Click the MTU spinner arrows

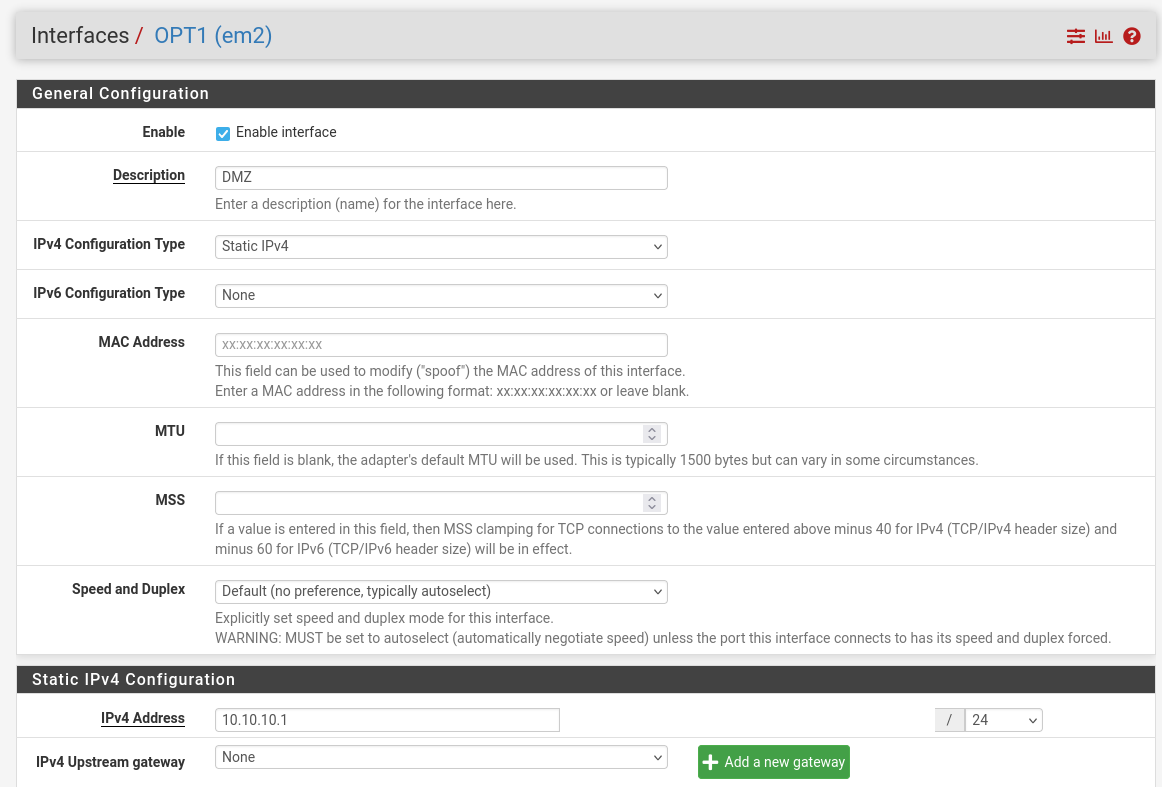tap(652, 433)
